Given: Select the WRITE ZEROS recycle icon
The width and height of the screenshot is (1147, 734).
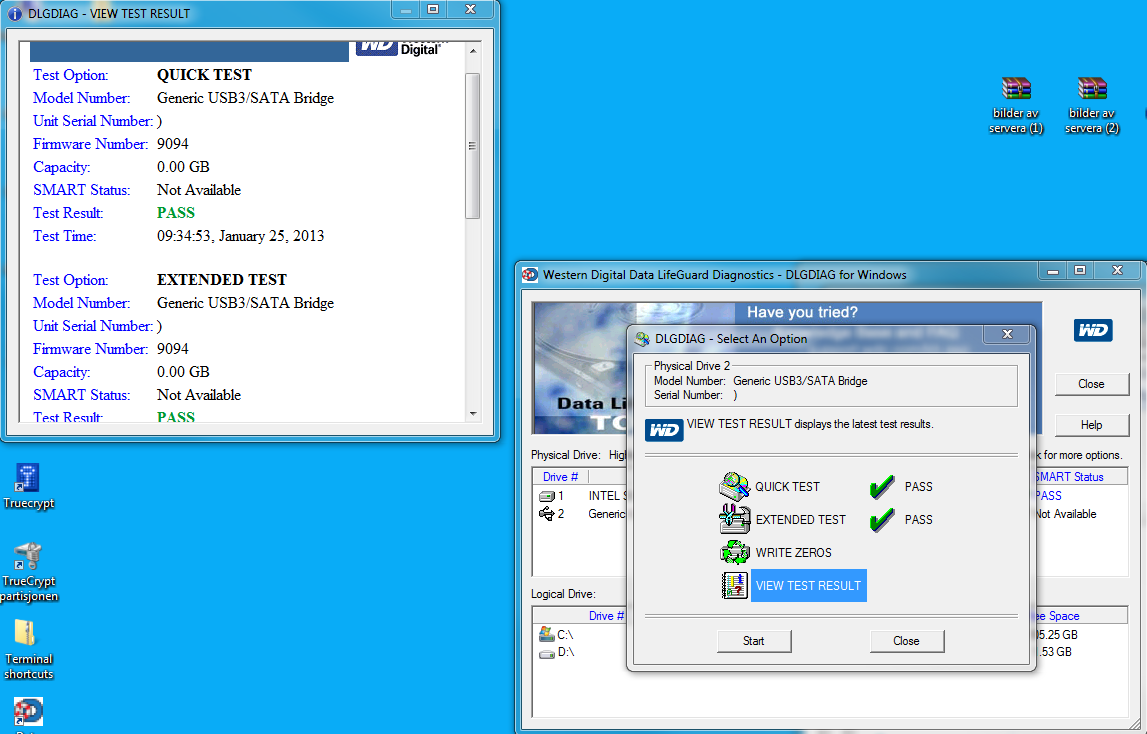Looking at the screenshot, I should (734, 553).
